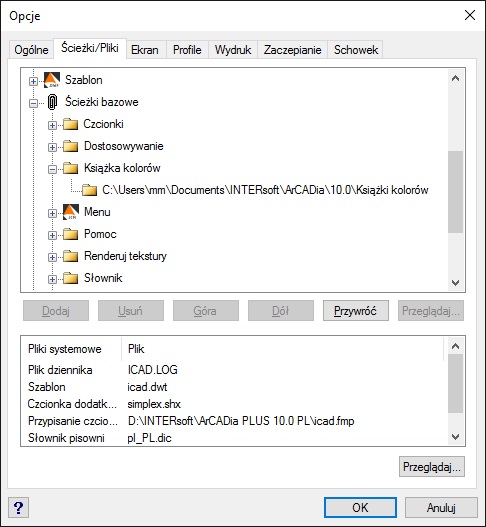
Task: Click the folder icon beside Książki kolorów path
Action: [x=89, y=190]
